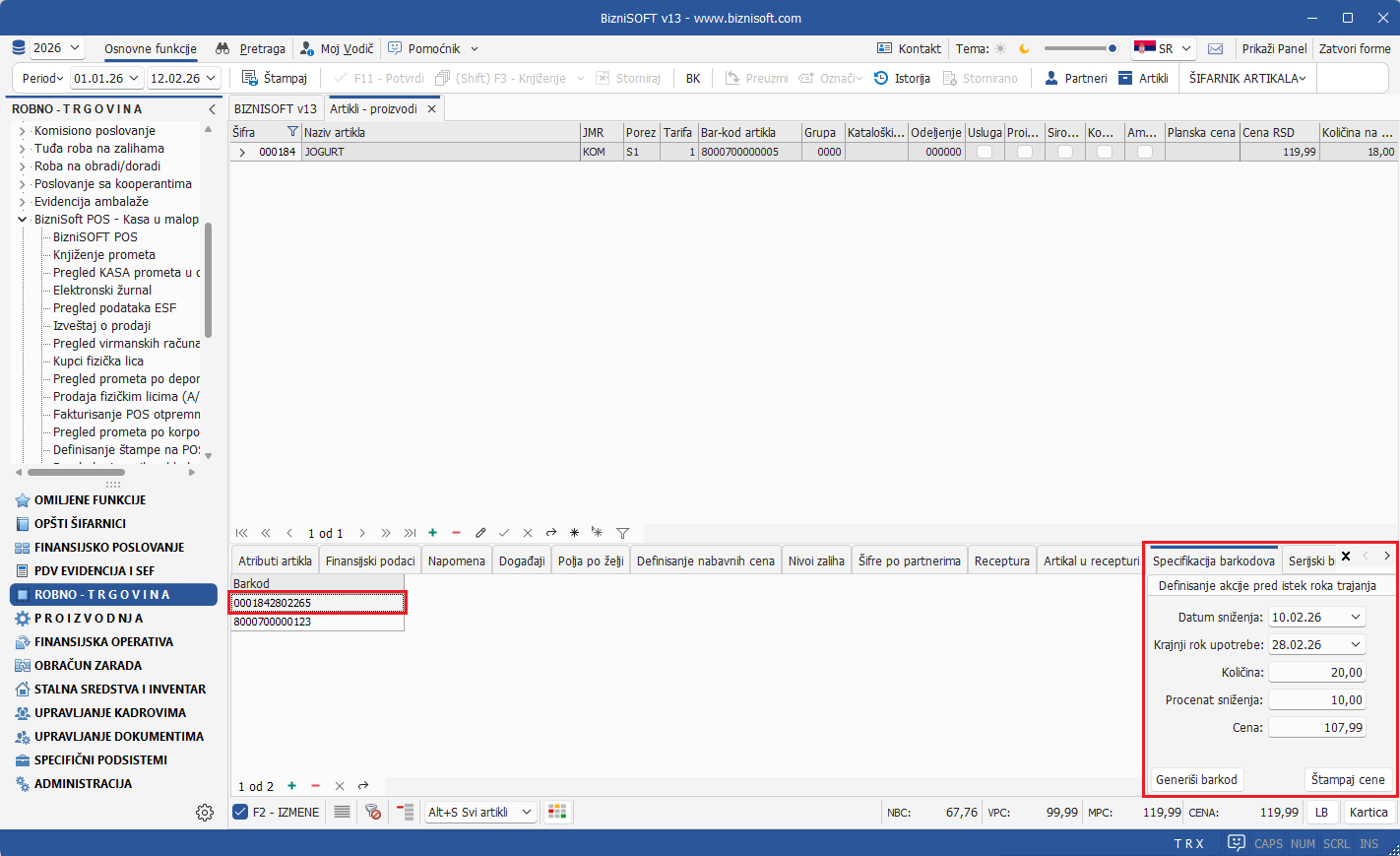Open Istorija history icon in toolbar
The width and height of the screenshot is (1400, 856).
[881, 78]
